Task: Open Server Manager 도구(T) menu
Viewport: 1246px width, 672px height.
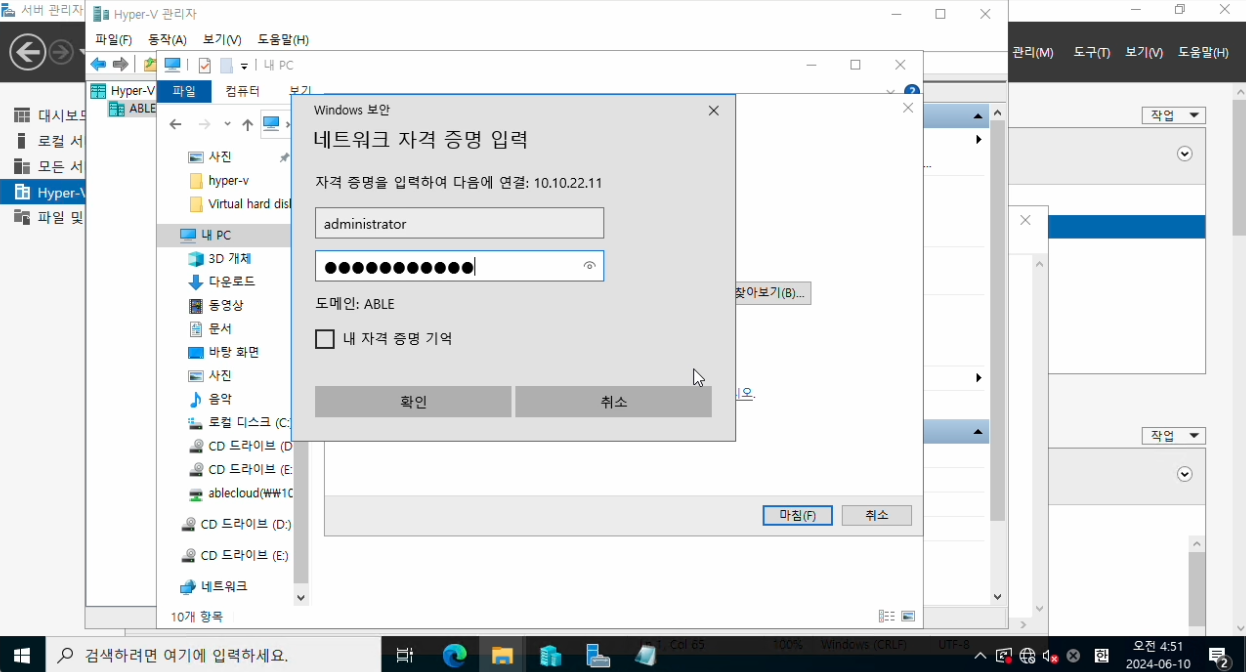Action: 1092,52
